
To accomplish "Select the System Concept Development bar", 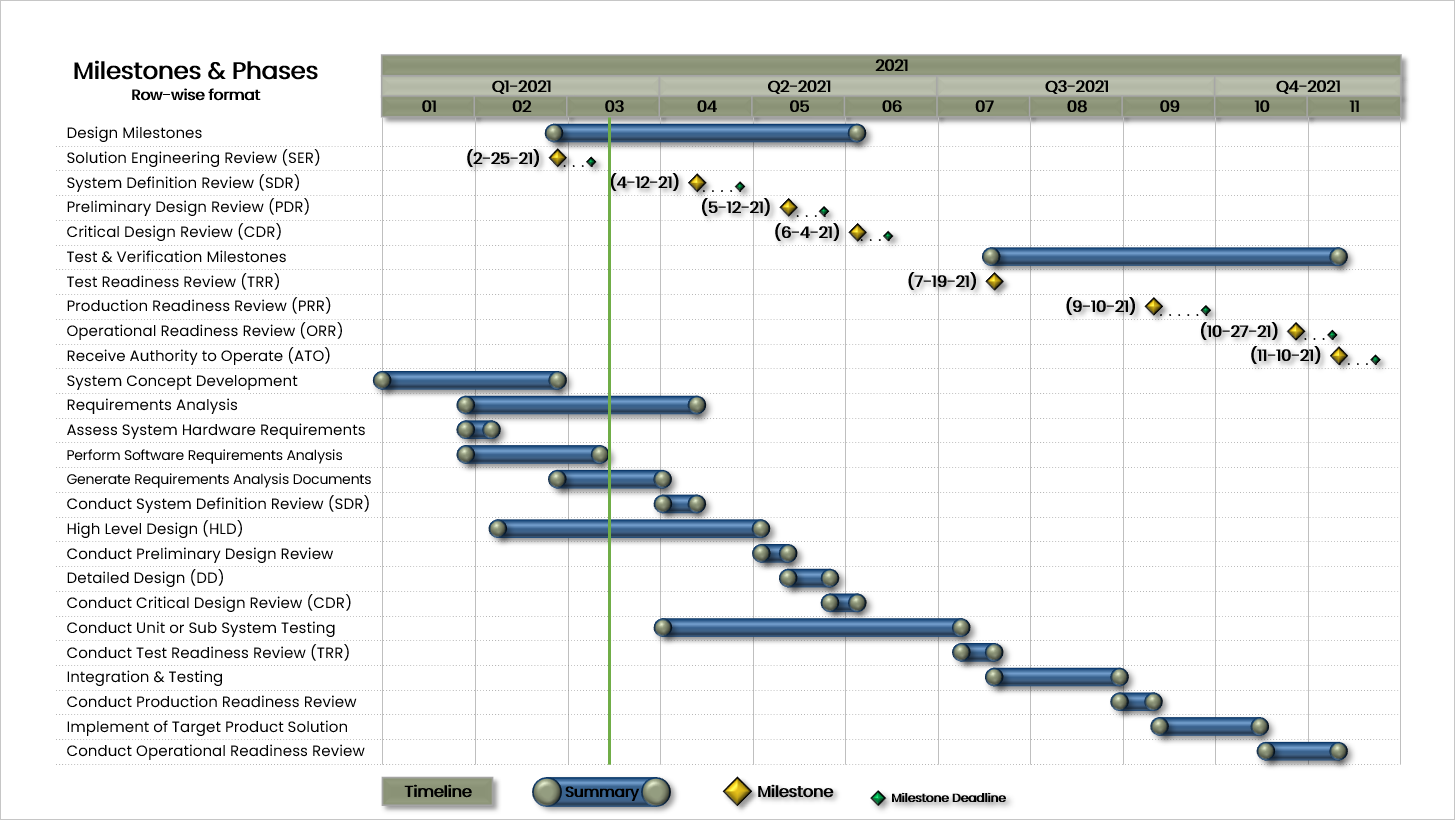I will [470, 380].
